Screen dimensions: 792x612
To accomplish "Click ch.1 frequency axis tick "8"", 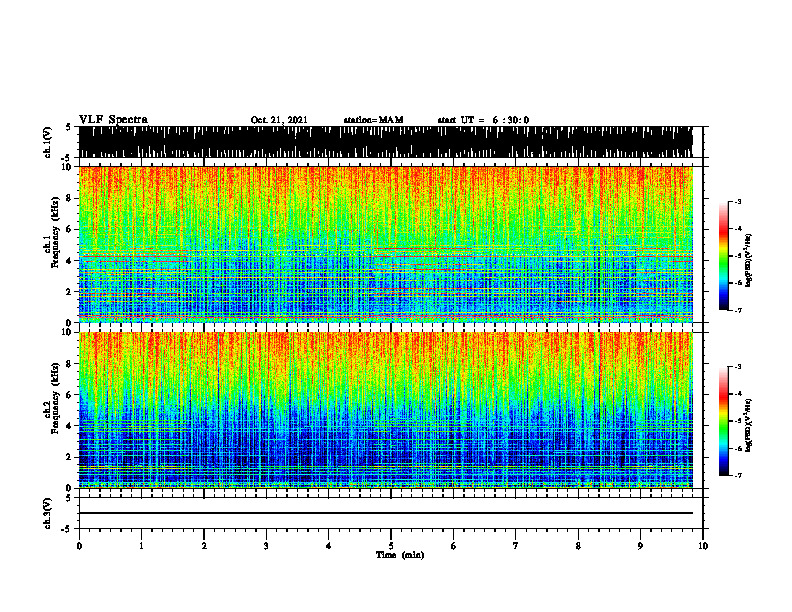I will [x=69, y=198].
